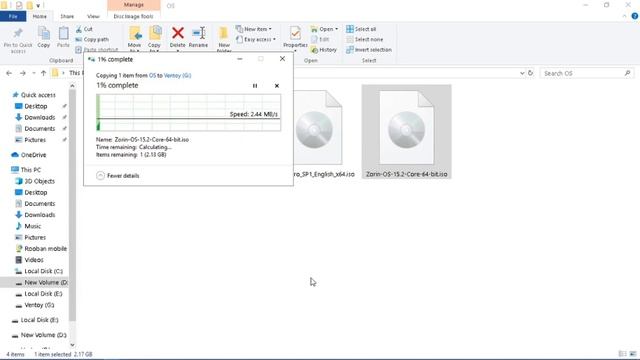640x360 pixels.
Task: Click Invert selection
Action: click(x=369, y=50)
